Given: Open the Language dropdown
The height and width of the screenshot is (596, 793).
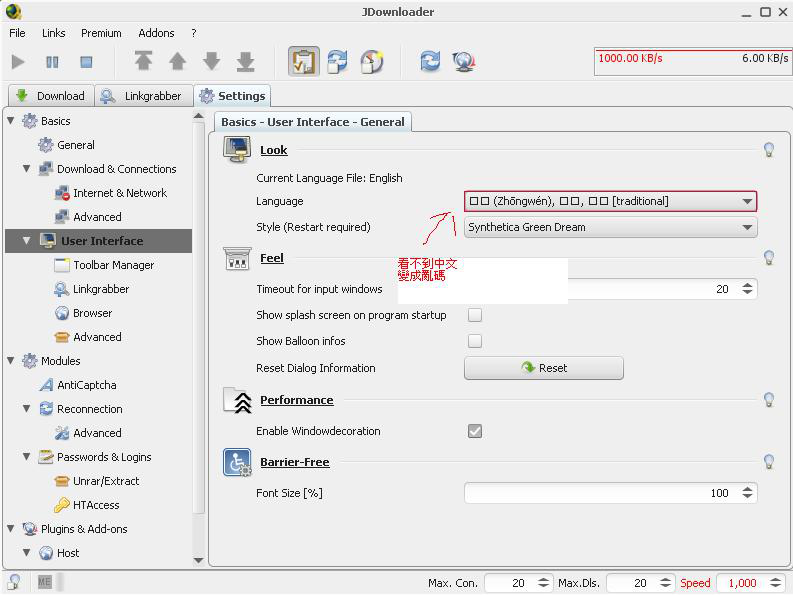Looking at the screenshot, I should [x=610, y=201].
